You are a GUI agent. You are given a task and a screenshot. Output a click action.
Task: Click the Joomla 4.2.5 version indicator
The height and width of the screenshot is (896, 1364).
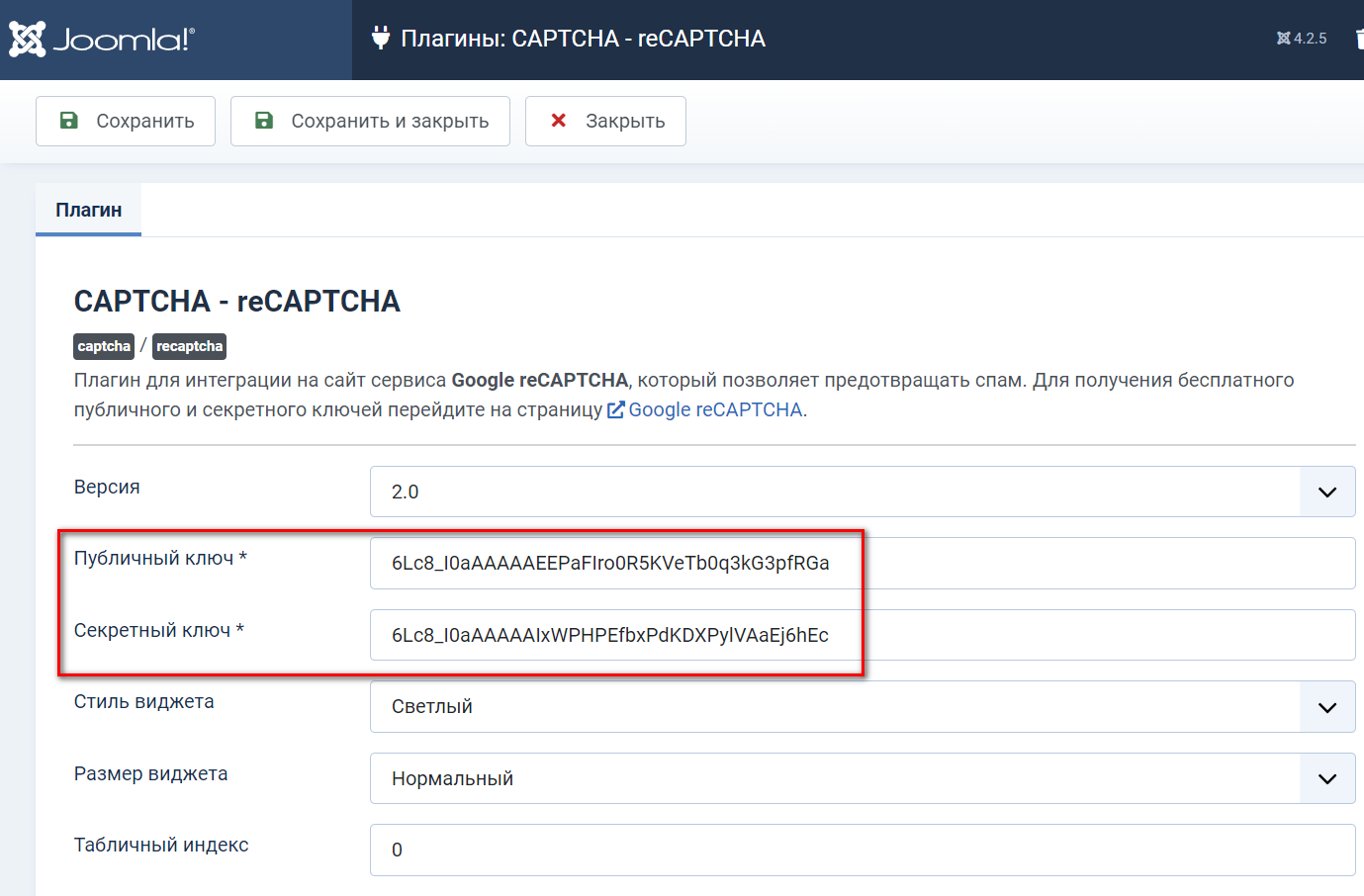(1302, 39)
